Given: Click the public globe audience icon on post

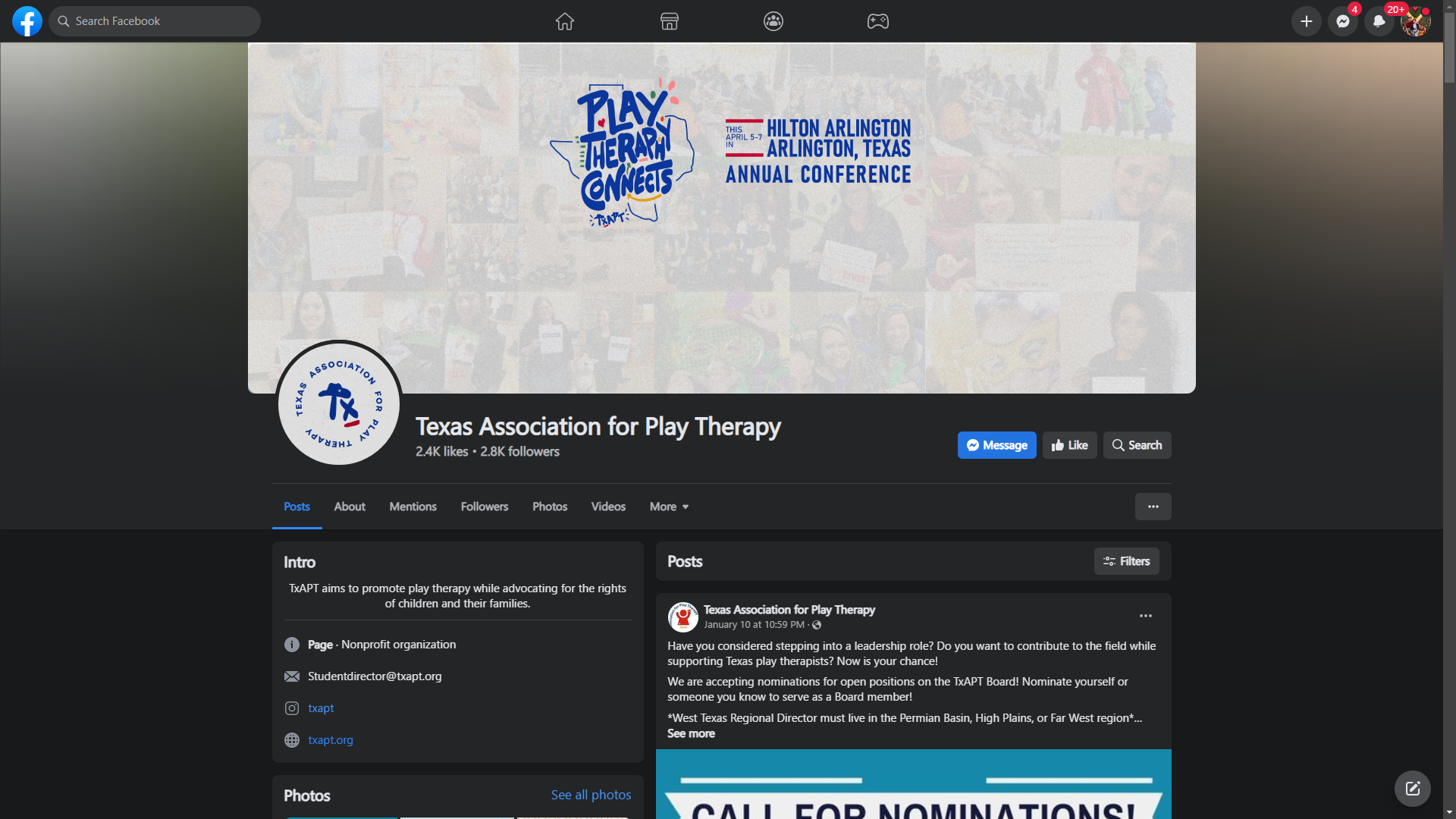Looking at the screenshot, I should 817,625.
